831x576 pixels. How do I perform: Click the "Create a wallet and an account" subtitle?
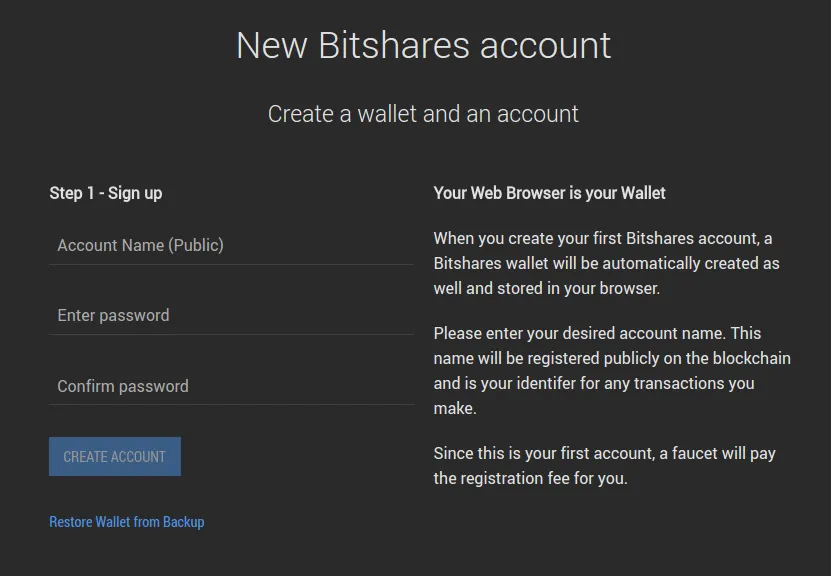click(x=423, y=114)
